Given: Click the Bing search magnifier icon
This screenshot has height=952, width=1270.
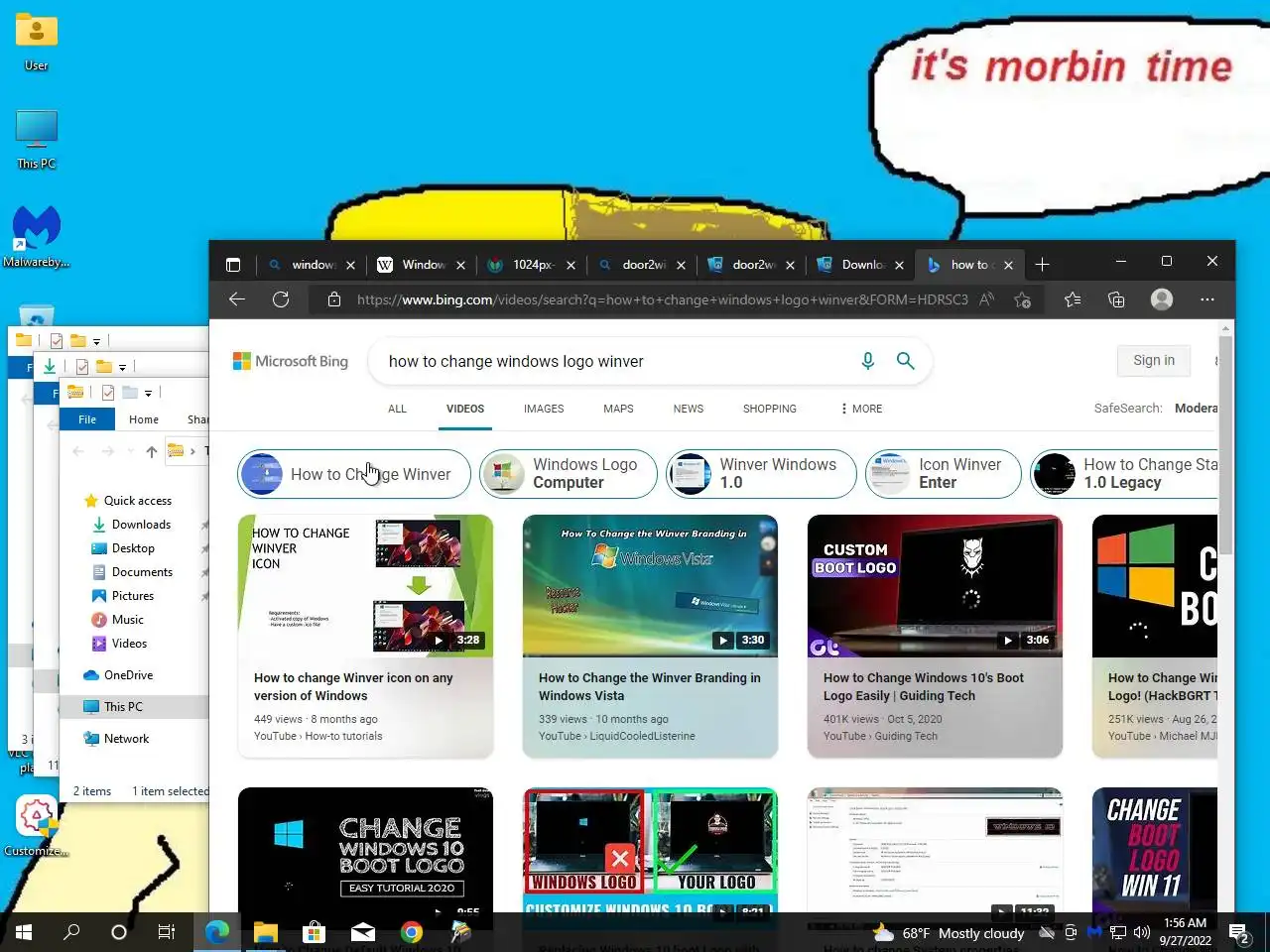Looking at the screenshot, I should [905, 361].
